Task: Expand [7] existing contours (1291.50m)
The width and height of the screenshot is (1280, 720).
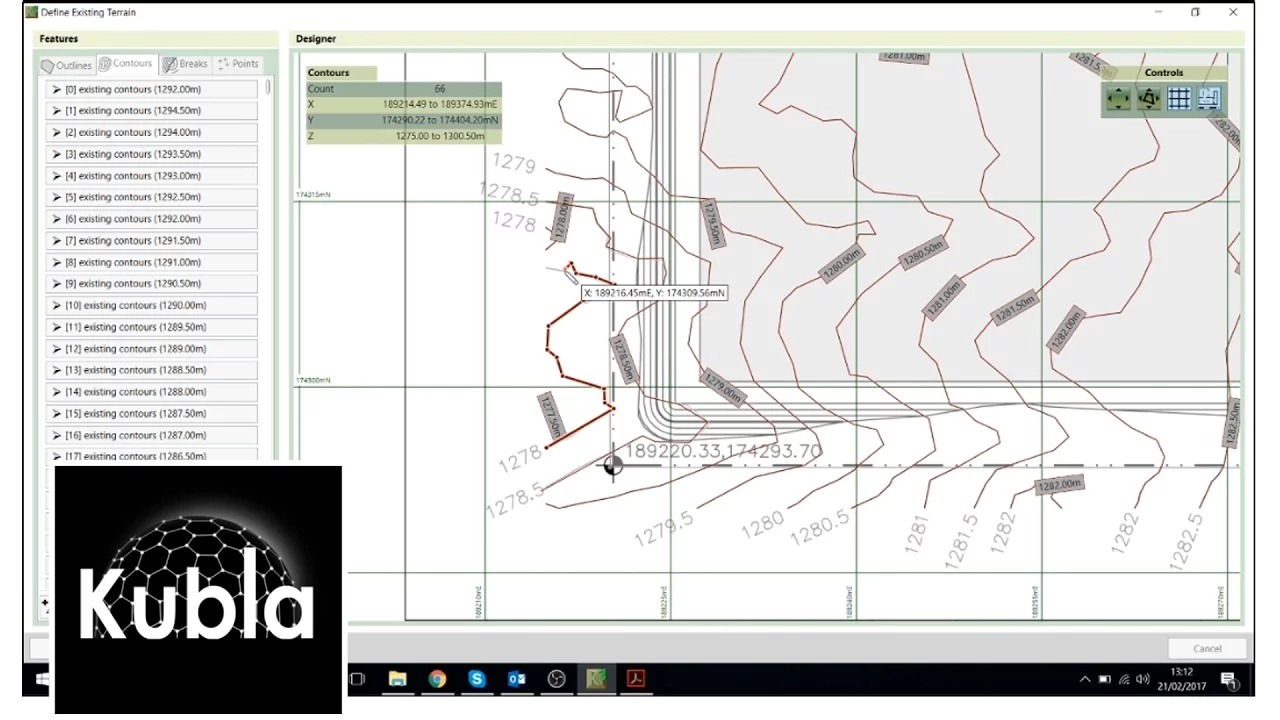Action: pyautogui.click(x=56, y=241)
